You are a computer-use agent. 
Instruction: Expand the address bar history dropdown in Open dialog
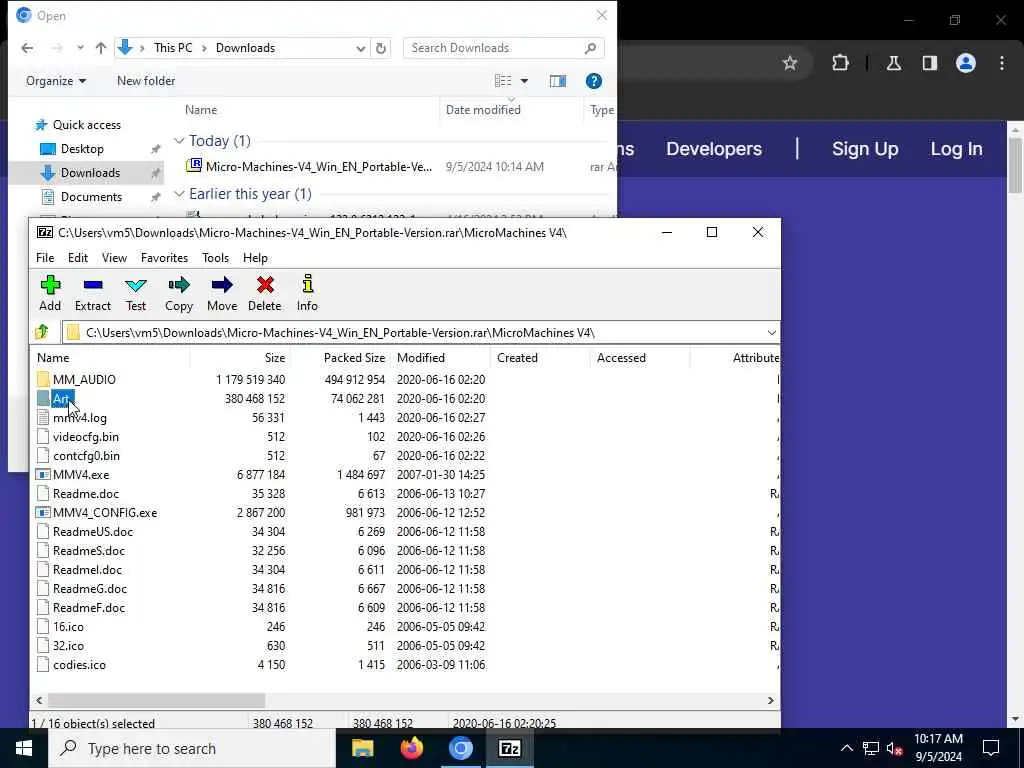click(x=360, y=48)
